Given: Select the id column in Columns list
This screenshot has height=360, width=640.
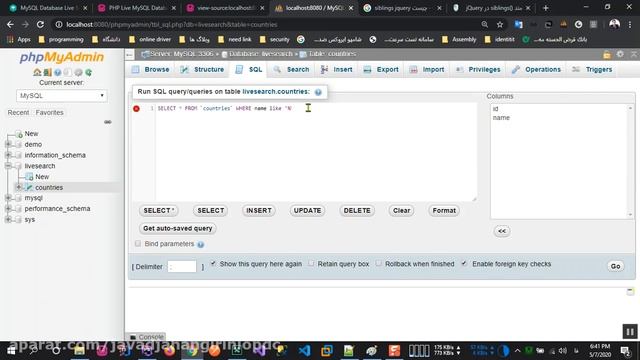Looking at the screenshot, I should tap(496, 109).
